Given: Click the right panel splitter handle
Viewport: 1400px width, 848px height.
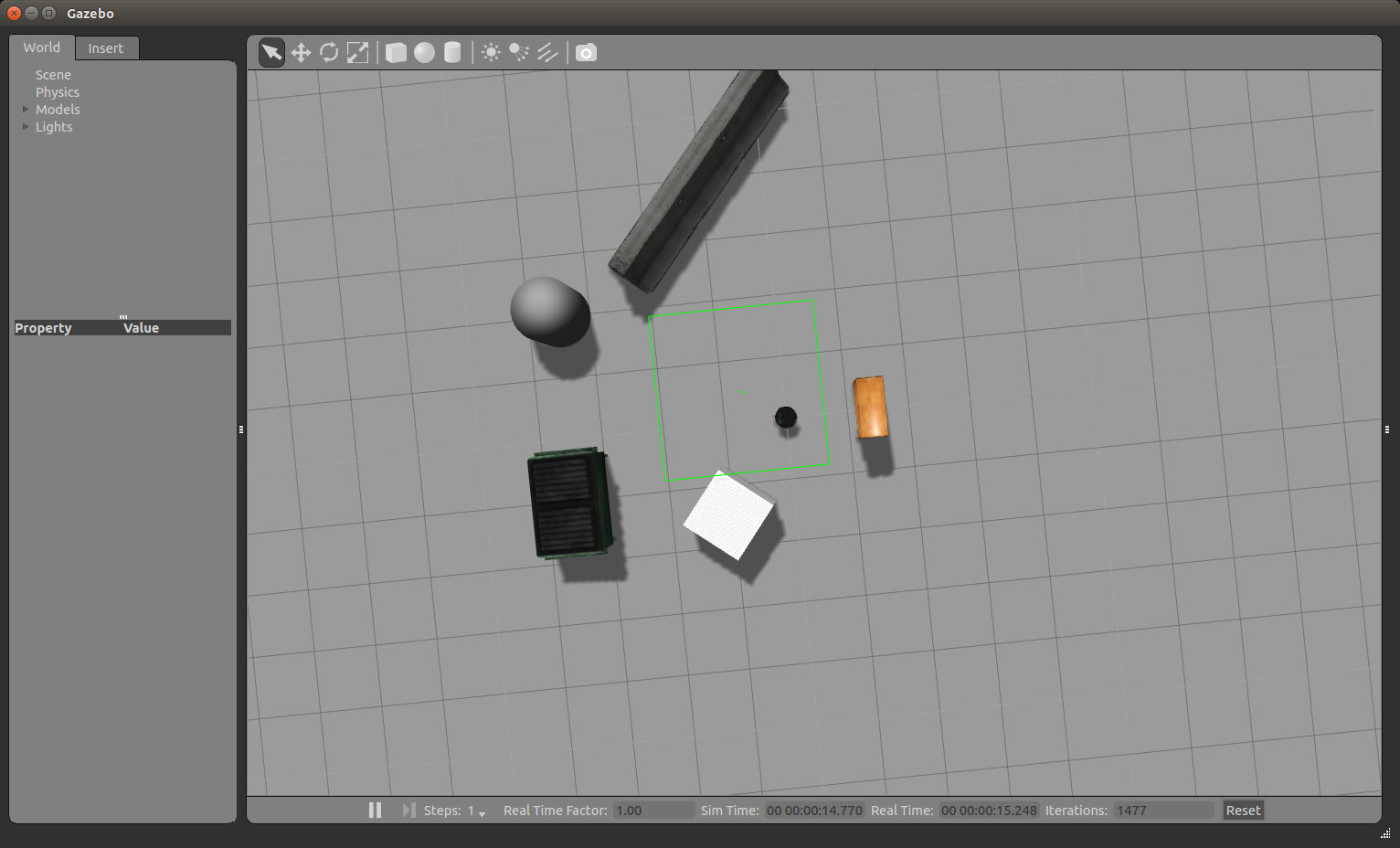Looking at the screenshot, I should coord(1387,429).
